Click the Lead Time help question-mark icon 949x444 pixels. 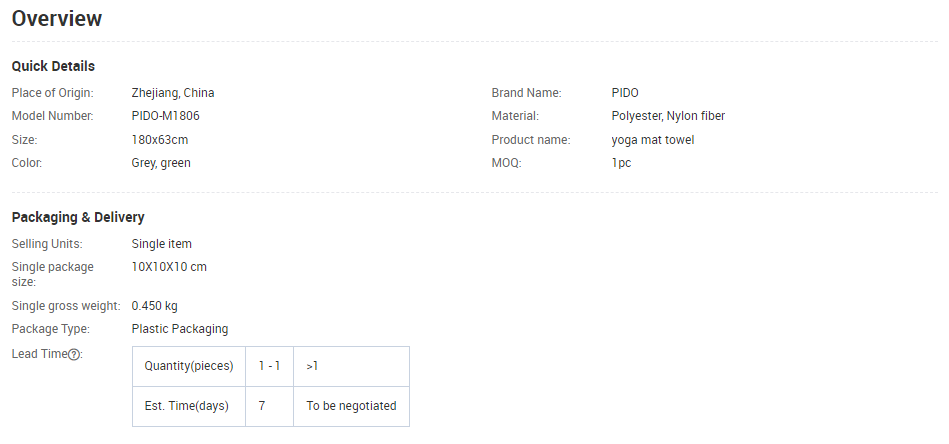74,354
